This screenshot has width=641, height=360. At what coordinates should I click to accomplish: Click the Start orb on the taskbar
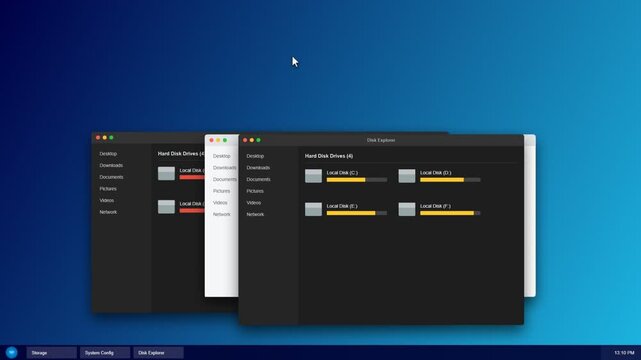[11, 352]
